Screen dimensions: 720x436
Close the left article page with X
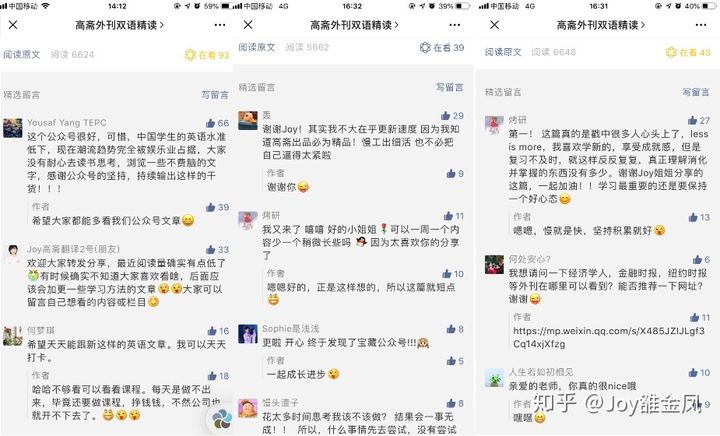13,25
